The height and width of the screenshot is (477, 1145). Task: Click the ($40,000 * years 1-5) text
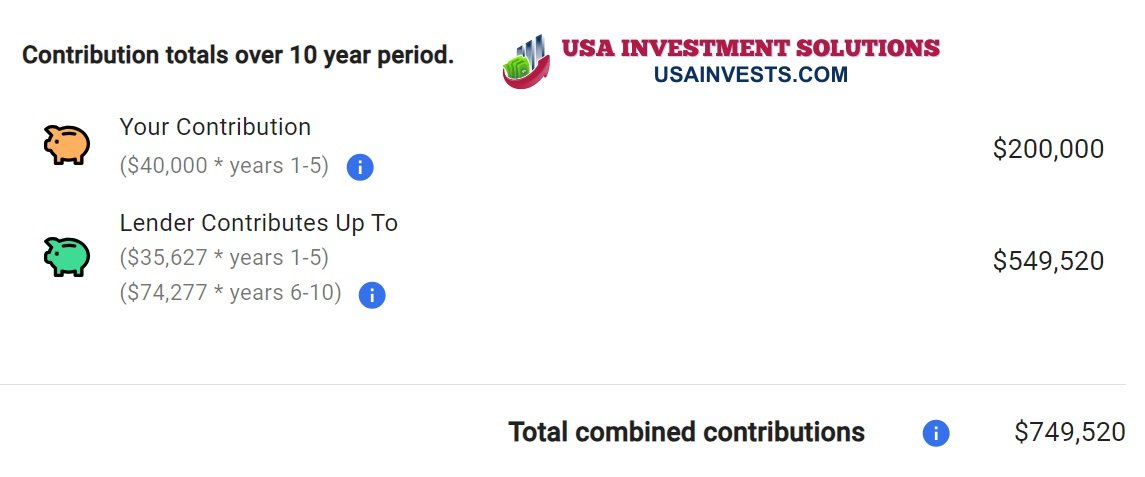[x=224, y=166]
